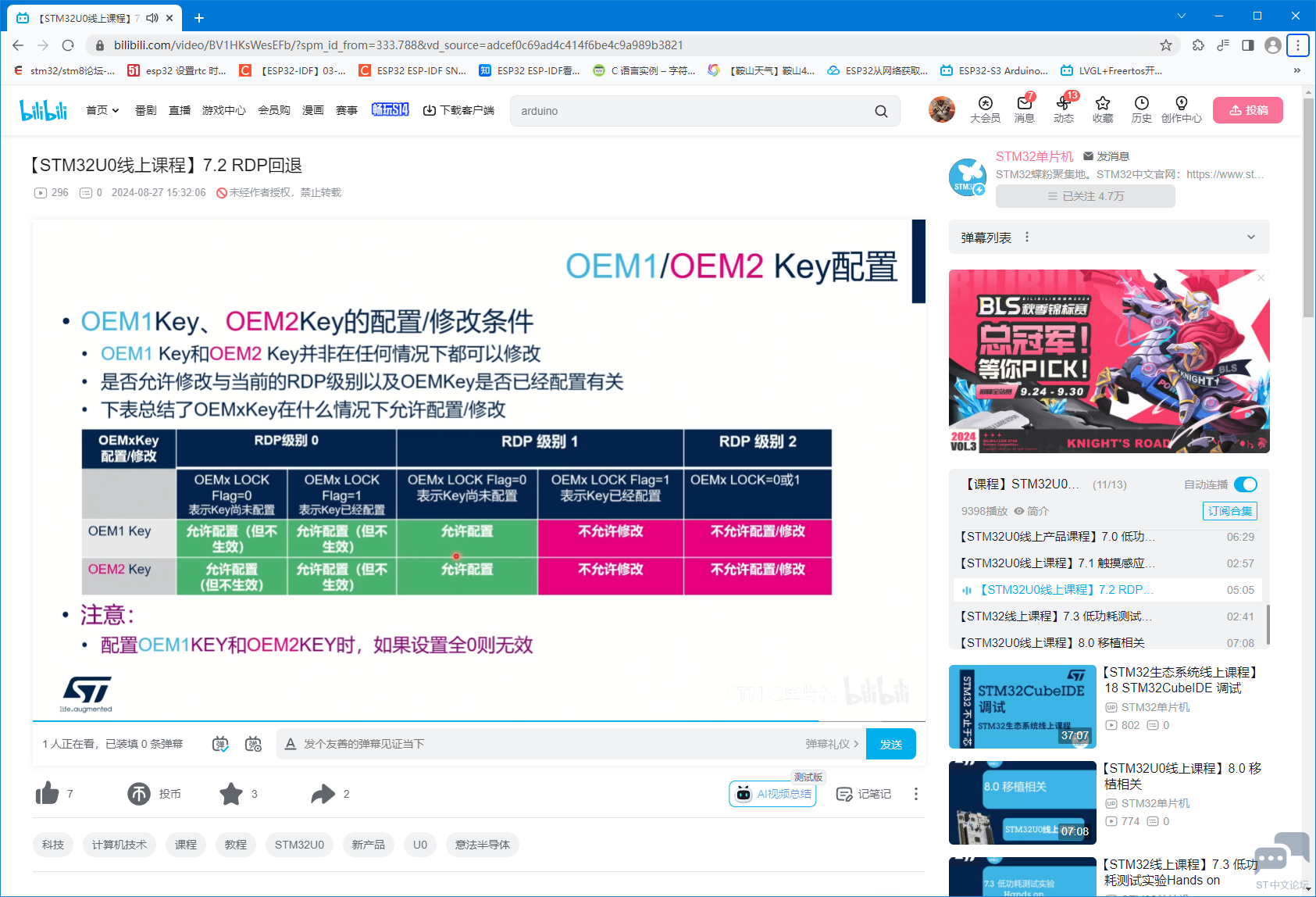The height and width of the screenshot is (897, 1316).
Task: Bookmark this page with star icon
Action: [1166, 45]
